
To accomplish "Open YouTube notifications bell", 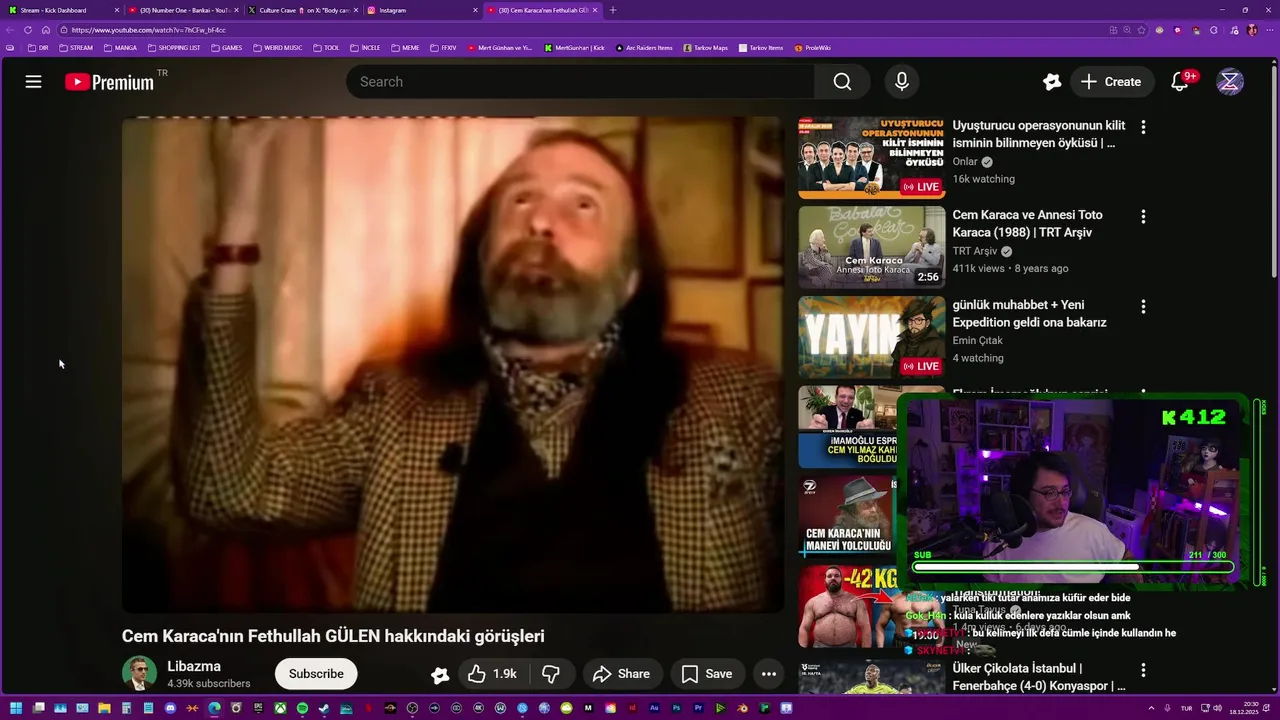I will click(x=1180, y=82).
